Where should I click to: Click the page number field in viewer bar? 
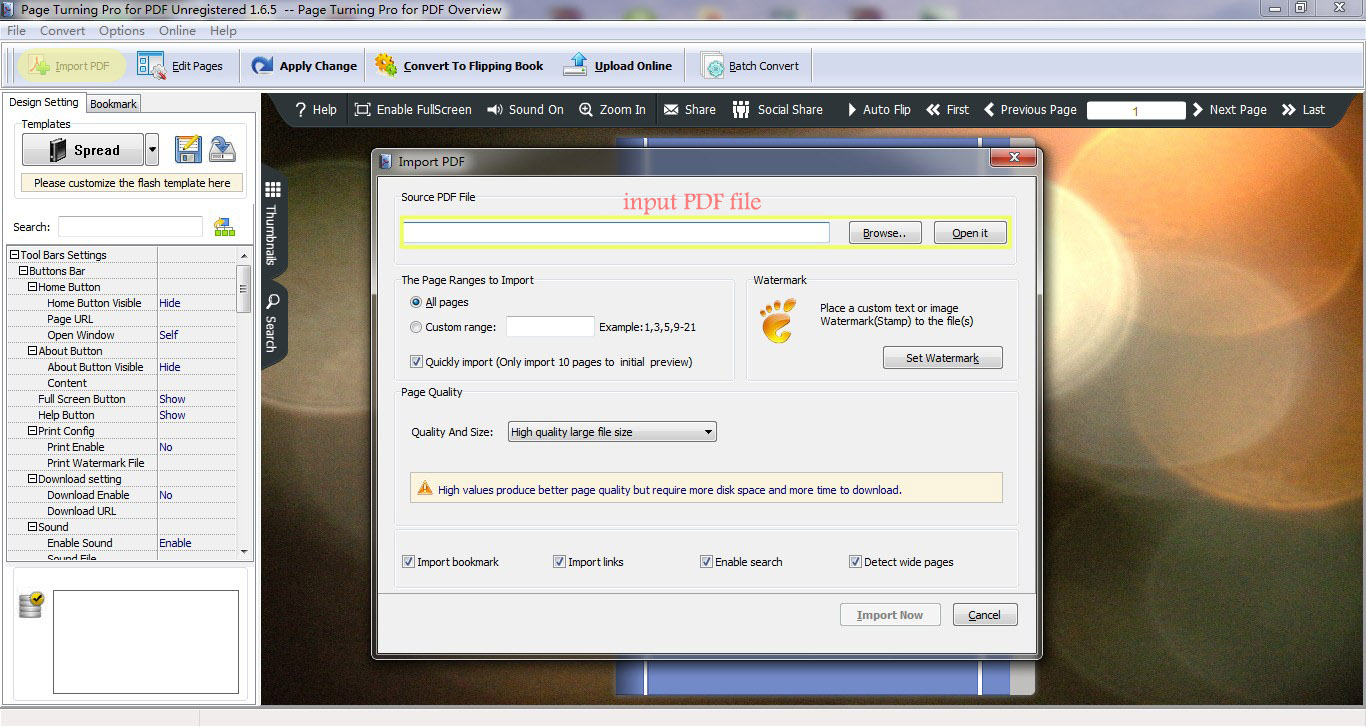pyautogui.click(x=1136, y=111)
